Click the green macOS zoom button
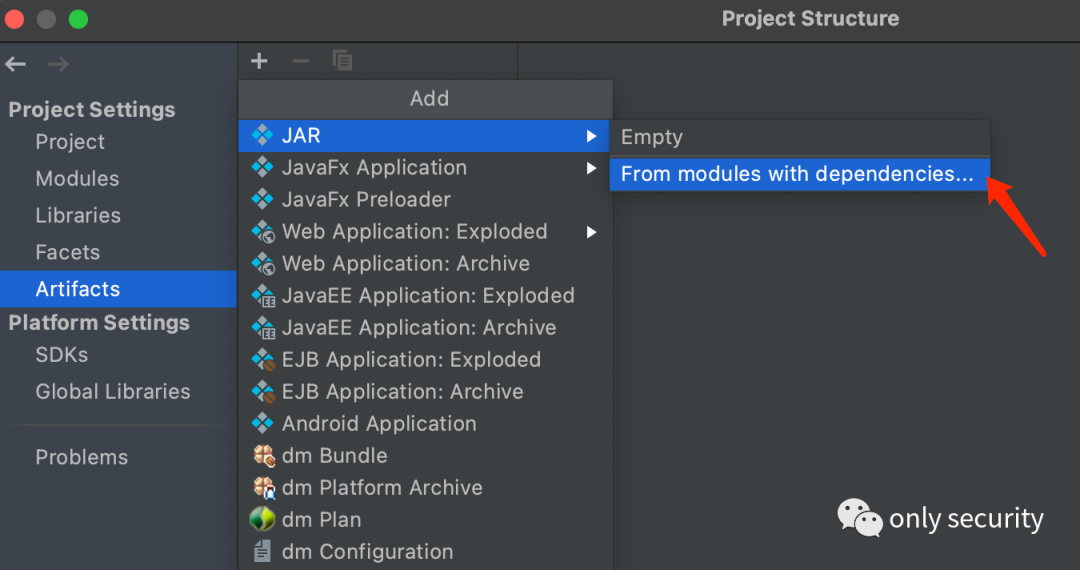The image size is (1080, 570). (78, 19)
